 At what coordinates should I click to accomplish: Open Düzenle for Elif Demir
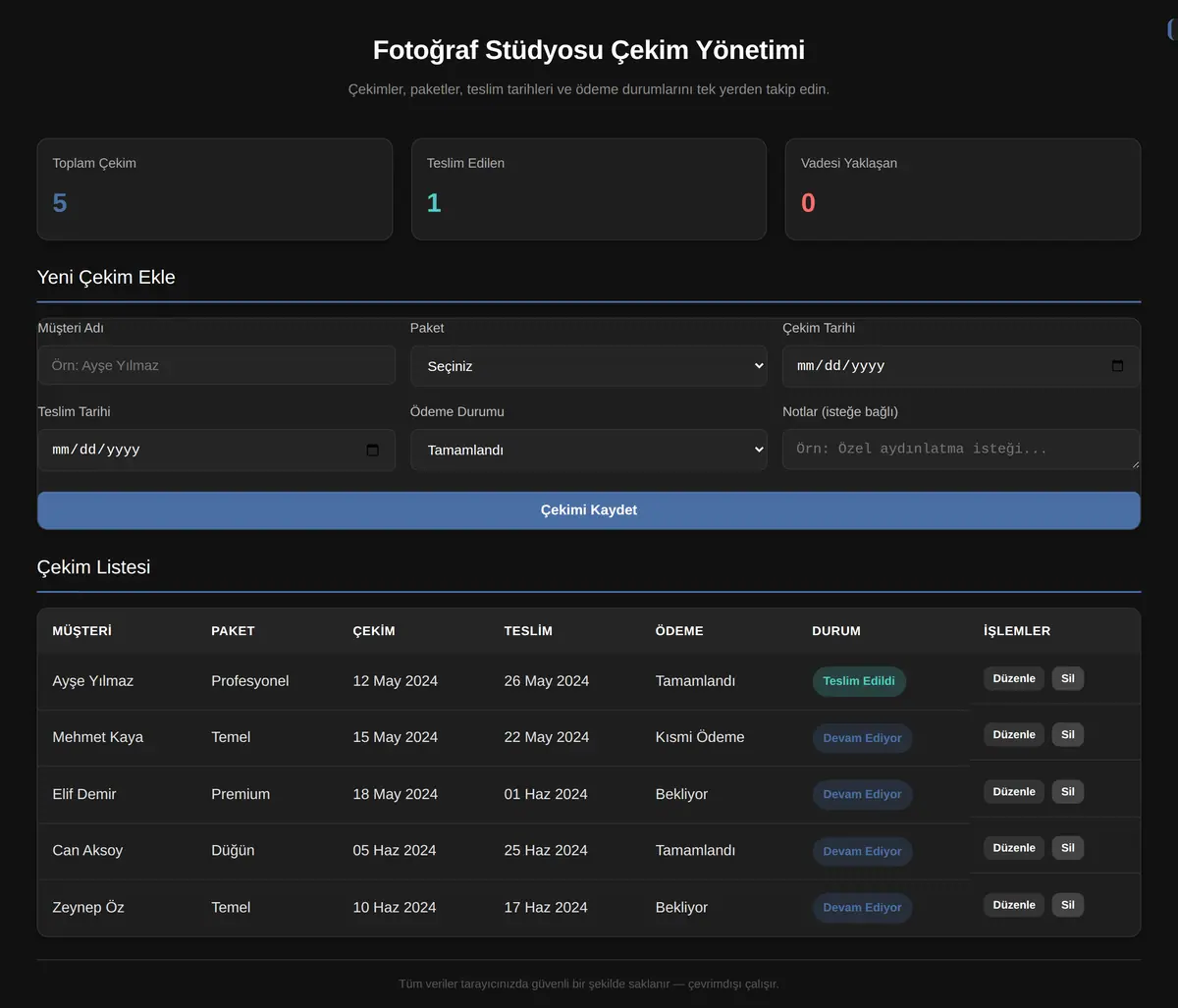[x=1014, y=792]
